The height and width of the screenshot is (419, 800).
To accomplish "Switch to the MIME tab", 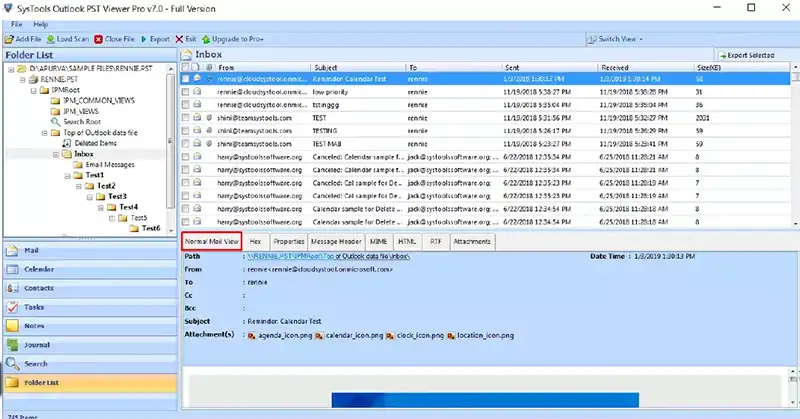I will pyautogui.click(x=379, y=241).
